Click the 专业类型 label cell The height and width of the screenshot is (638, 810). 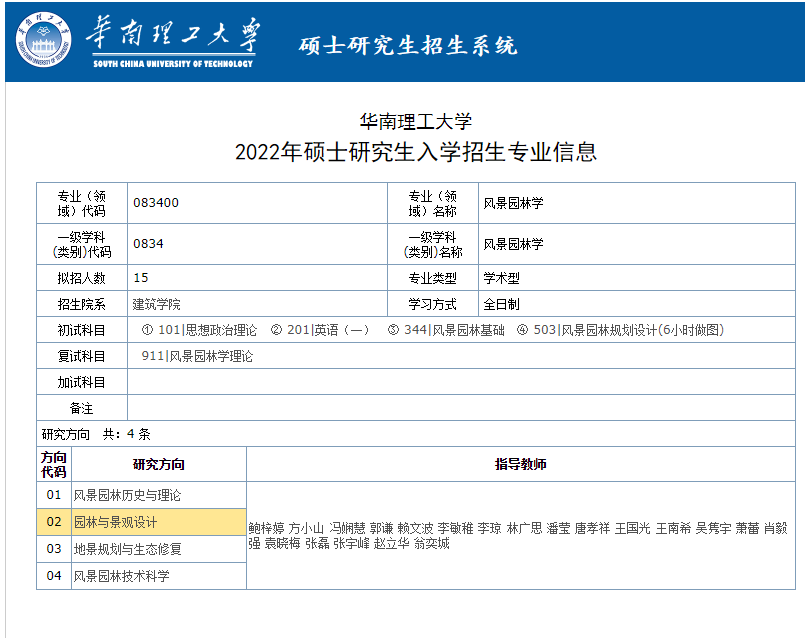(x=433, y=278)
